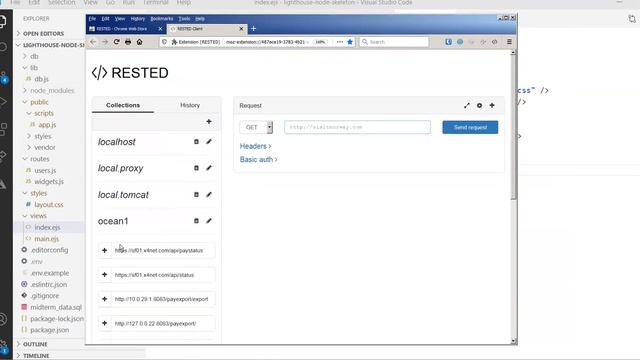Open the browser Help menu
The width and height of the screenshot is (640, 360).
200,19
